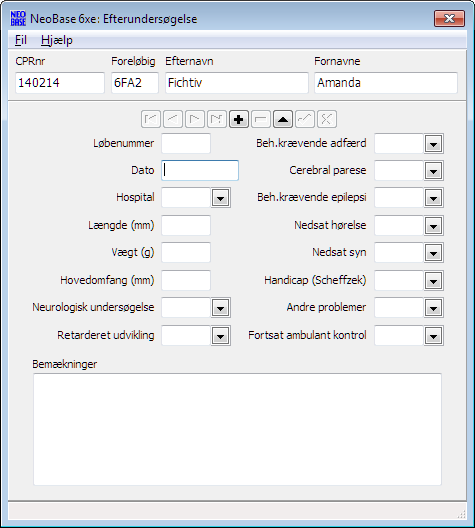Go to first record navigator button
The height and width of the screenshot is (528, 475).
point(150,119)
